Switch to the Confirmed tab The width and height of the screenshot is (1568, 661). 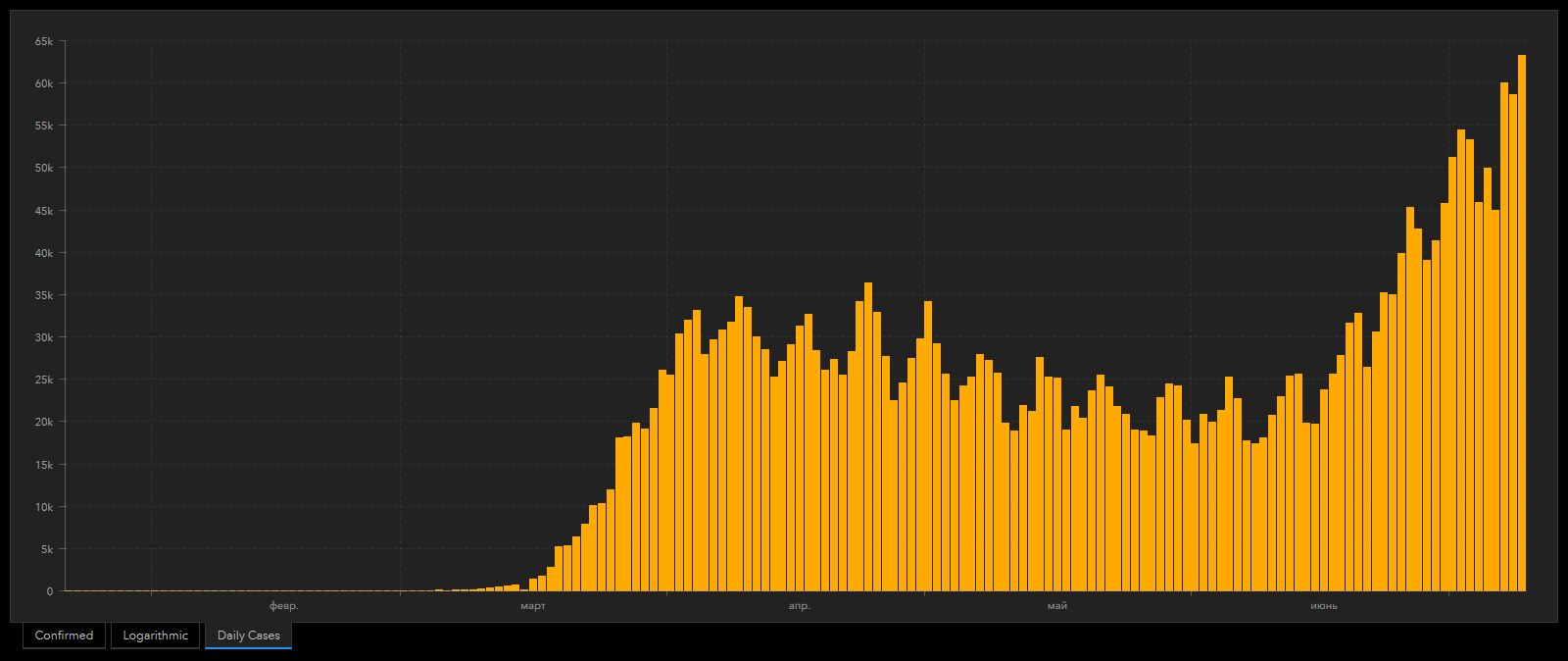point(64,636)
